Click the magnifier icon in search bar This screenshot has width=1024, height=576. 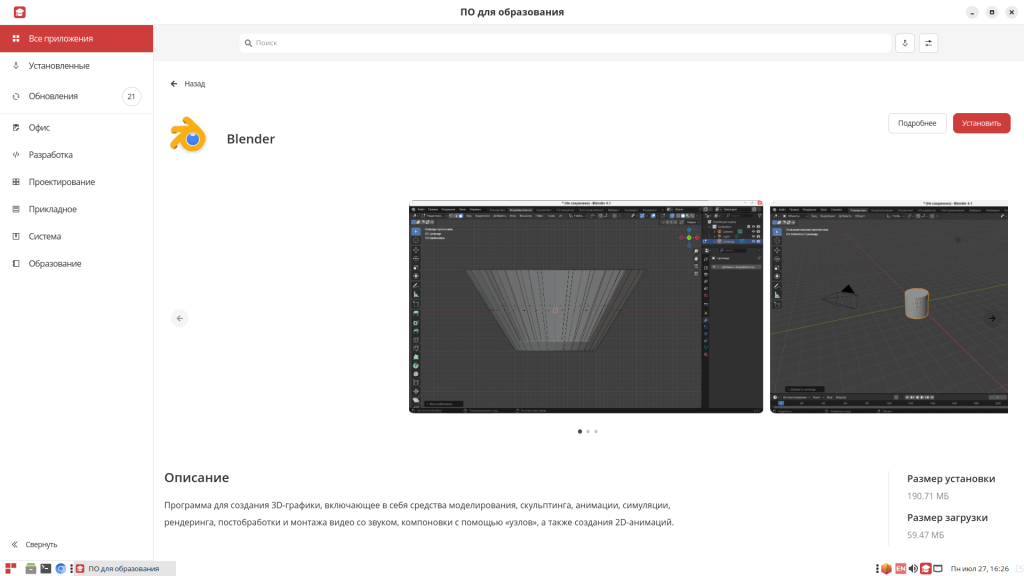[248, 43]
